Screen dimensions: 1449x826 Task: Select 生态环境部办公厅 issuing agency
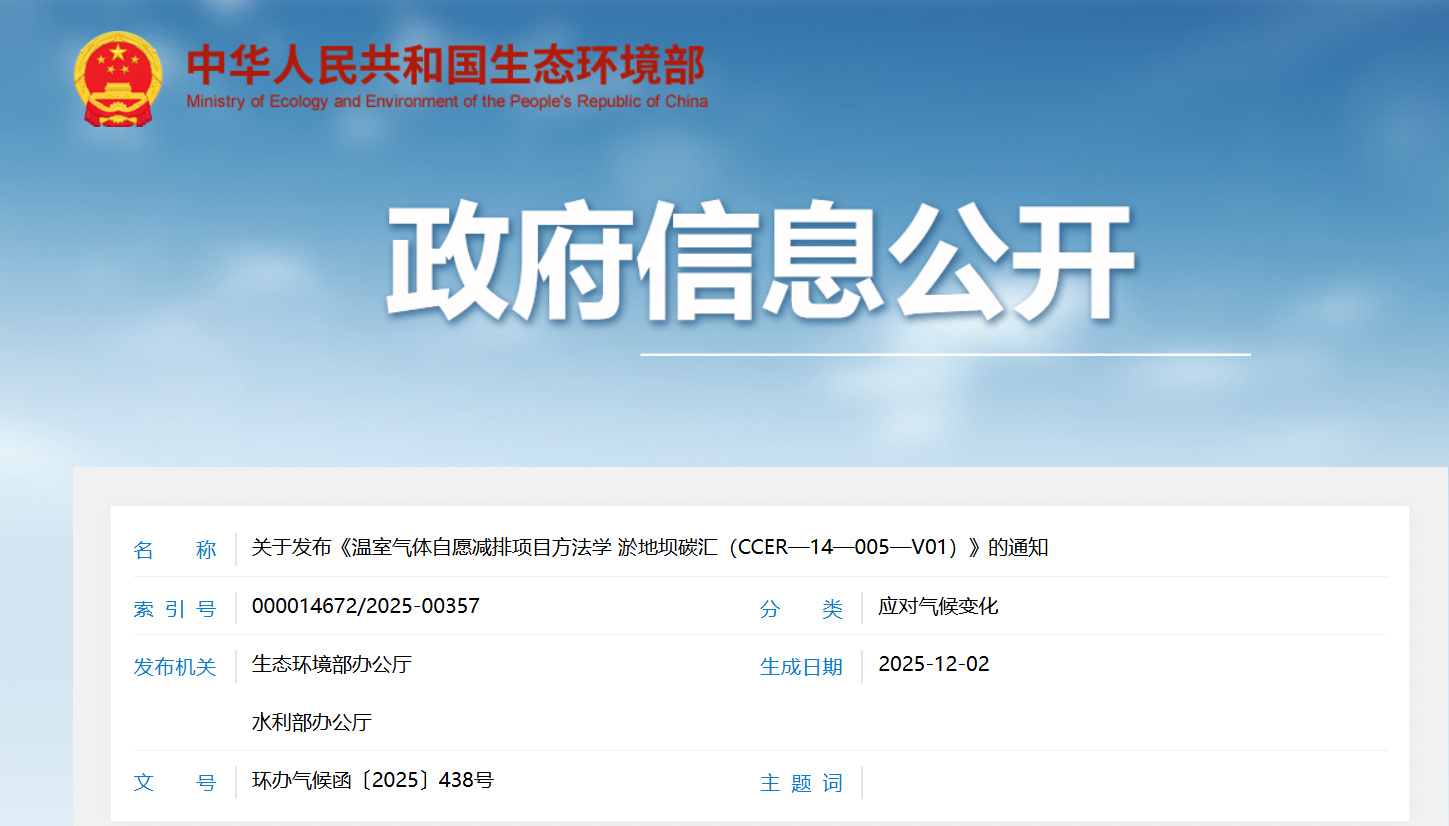(331, 665)
